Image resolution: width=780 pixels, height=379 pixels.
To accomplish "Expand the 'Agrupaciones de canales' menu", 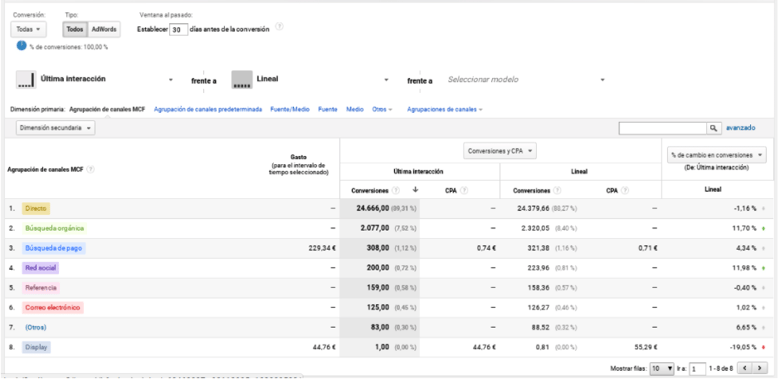I will click(444, 109).
